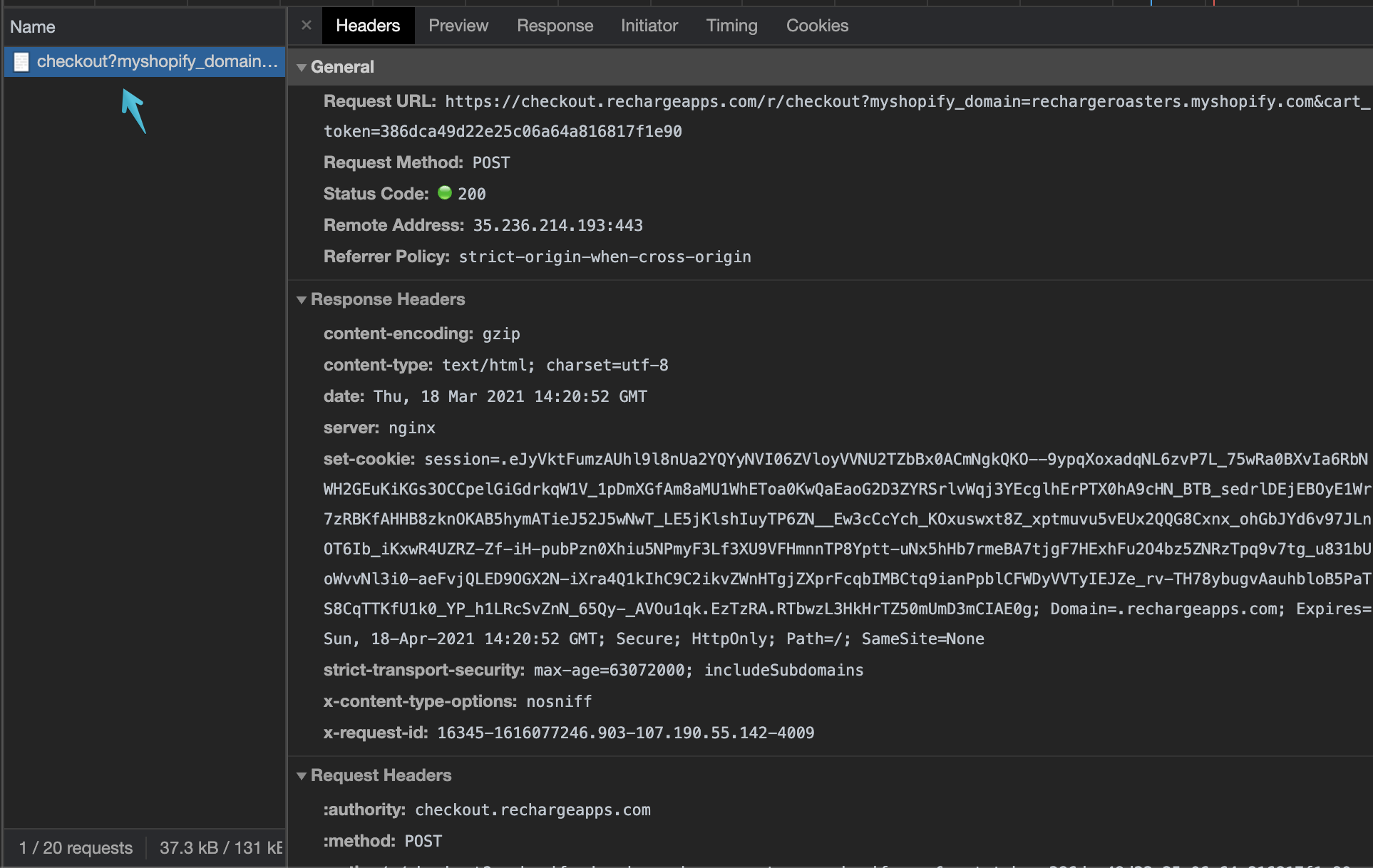Switch to the Preview tab

click(458, 26)
